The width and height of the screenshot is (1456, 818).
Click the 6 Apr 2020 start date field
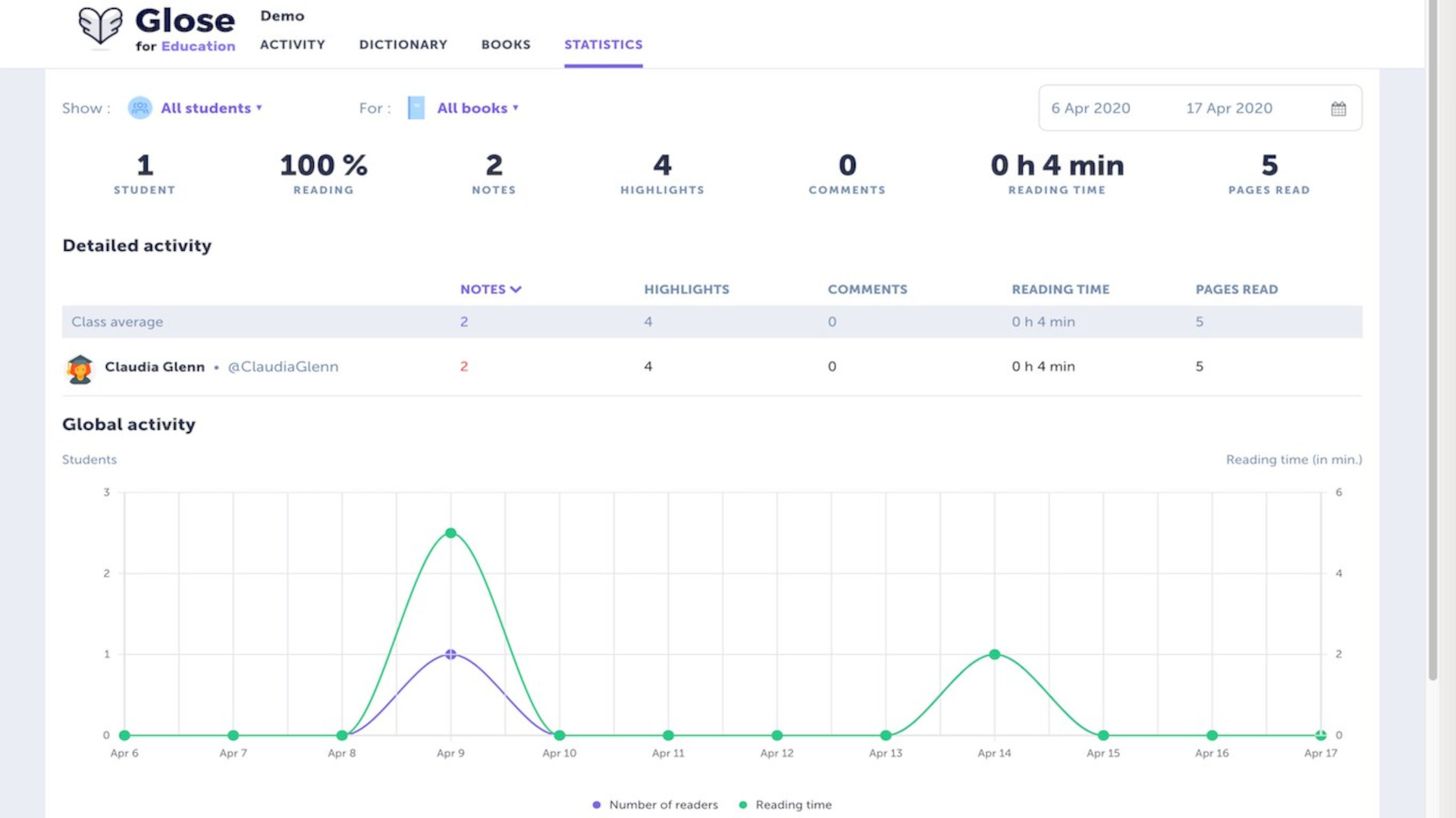(1090, 108)
